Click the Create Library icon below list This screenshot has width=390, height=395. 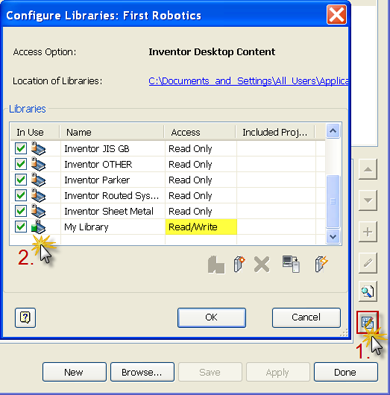tap(239, 264)
